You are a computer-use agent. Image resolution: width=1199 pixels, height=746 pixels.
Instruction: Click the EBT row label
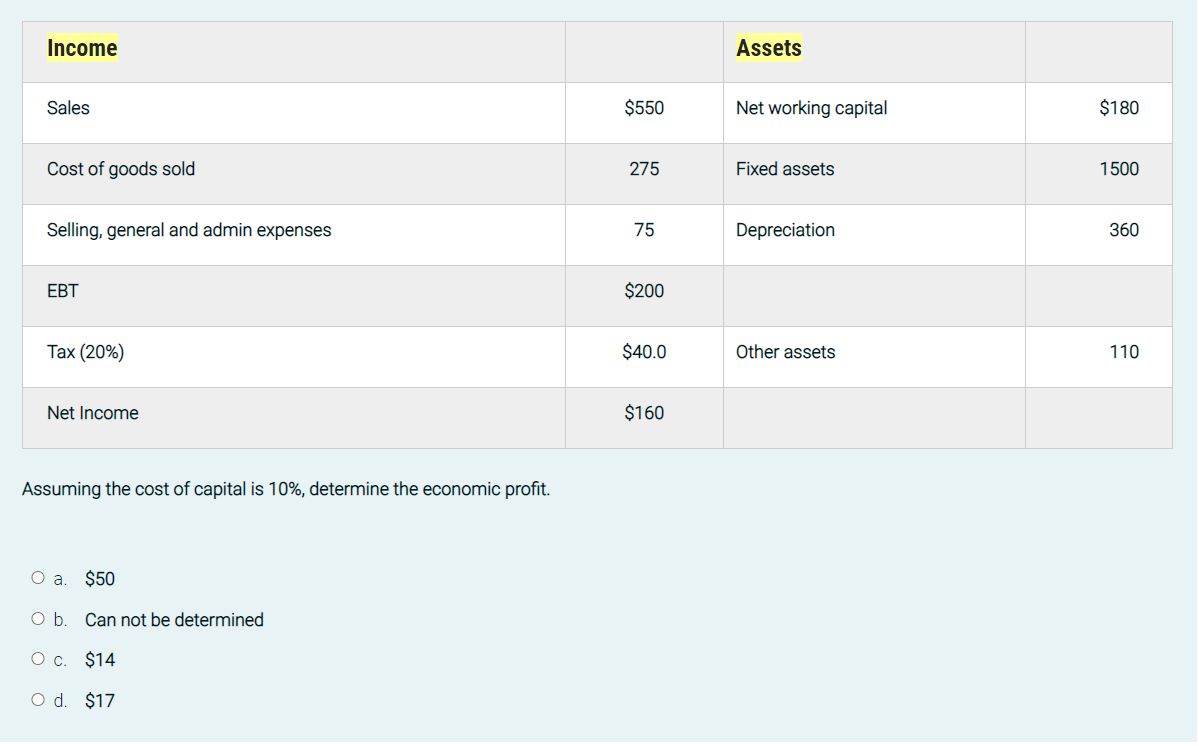pyautogui.click(x=62, y=291)
